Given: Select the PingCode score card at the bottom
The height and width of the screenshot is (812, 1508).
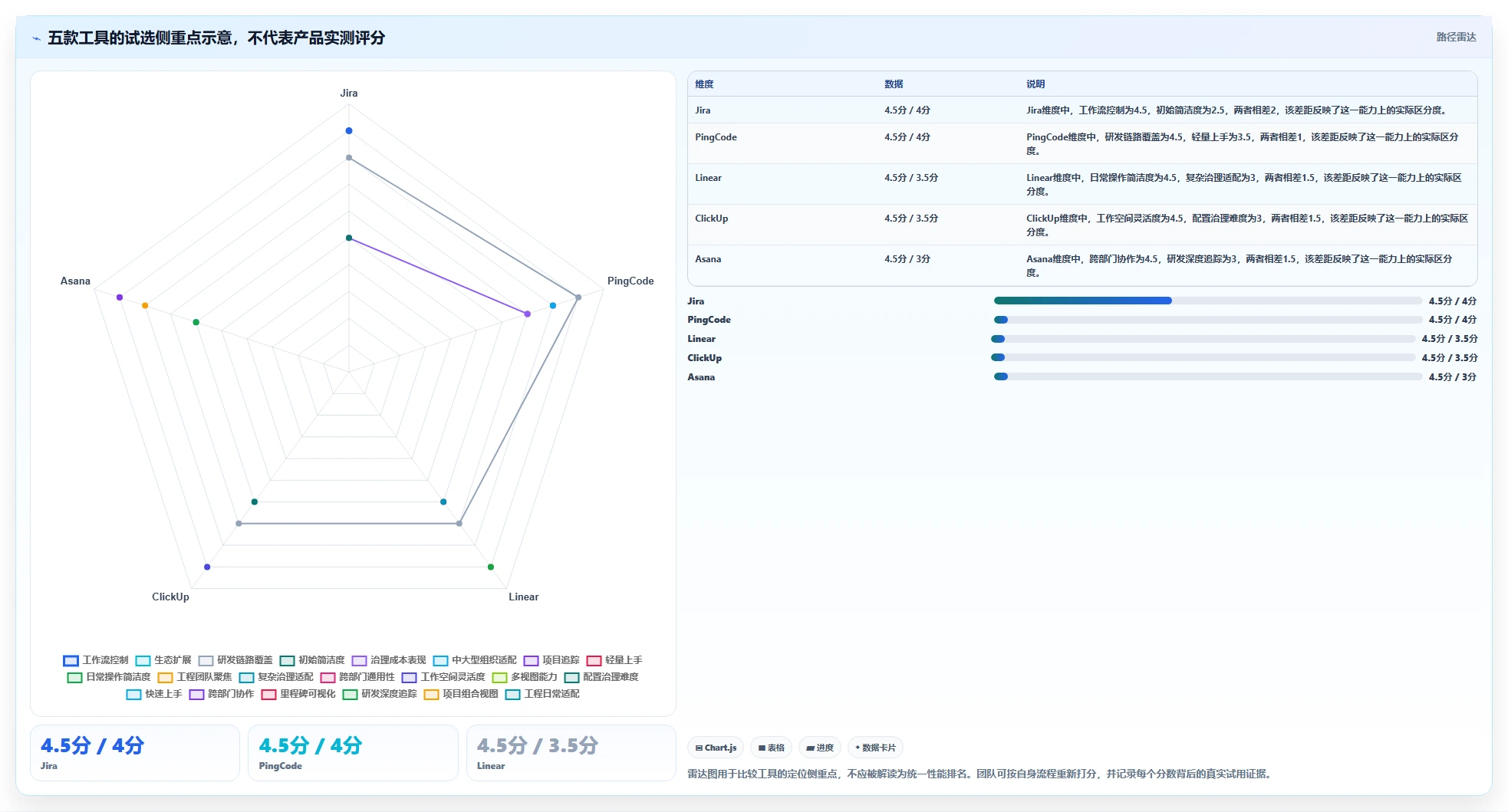Looking at the screenshot, I should (x=353, y=753).
